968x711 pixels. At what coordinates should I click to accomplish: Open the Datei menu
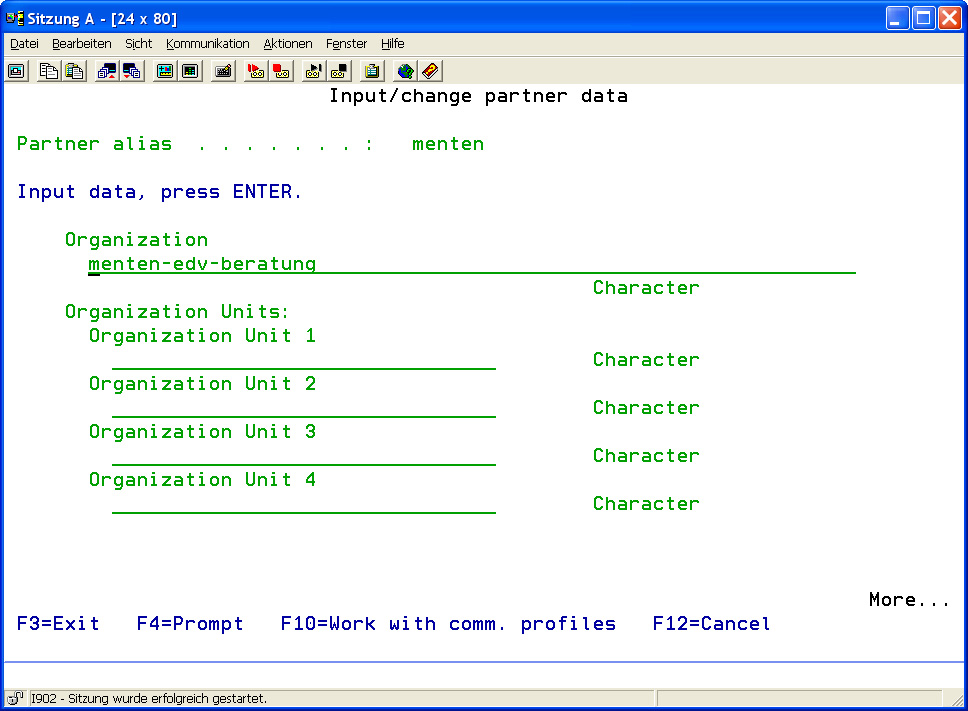point(24,44)
